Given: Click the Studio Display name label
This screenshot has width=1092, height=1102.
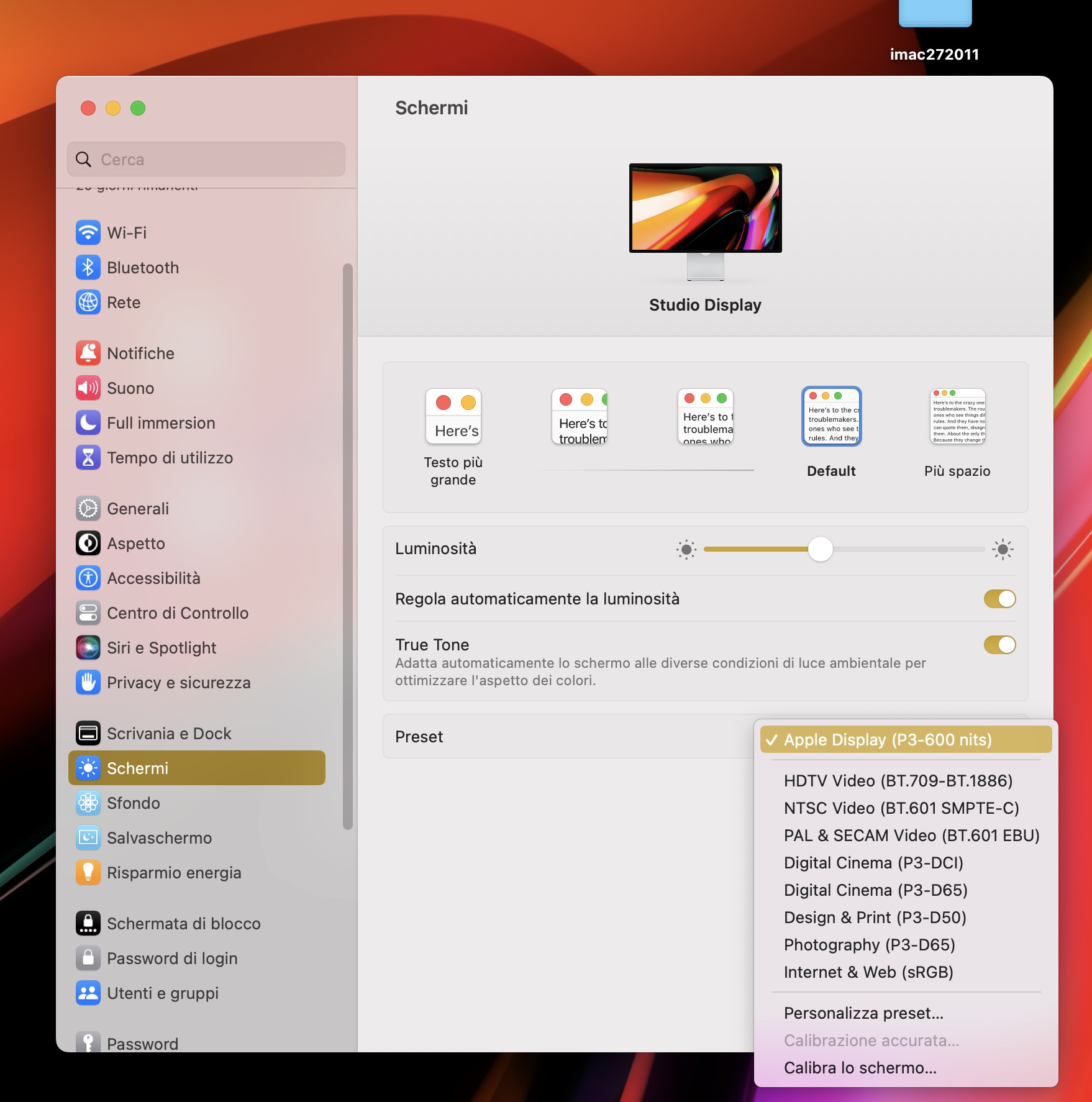Looking at the screenshot, I should pyautogui.click(x=706, y=305).
